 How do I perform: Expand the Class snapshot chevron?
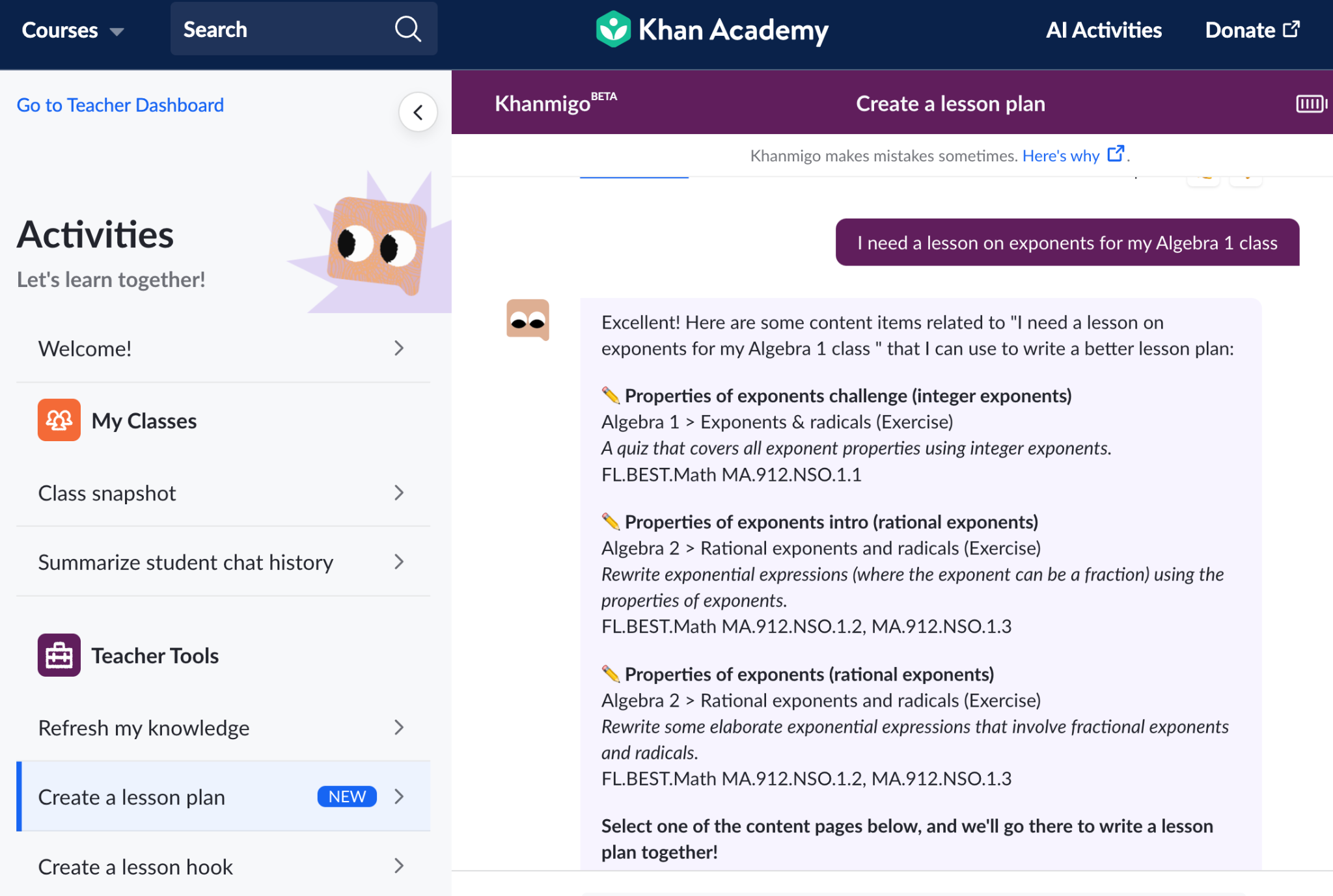[x=399, y=493]
